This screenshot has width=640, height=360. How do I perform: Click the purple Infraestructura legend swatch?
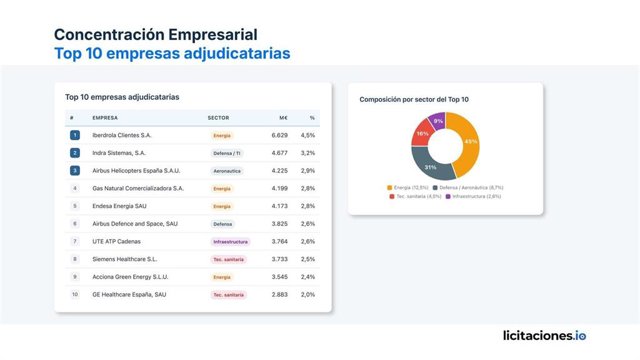point(448,196)
